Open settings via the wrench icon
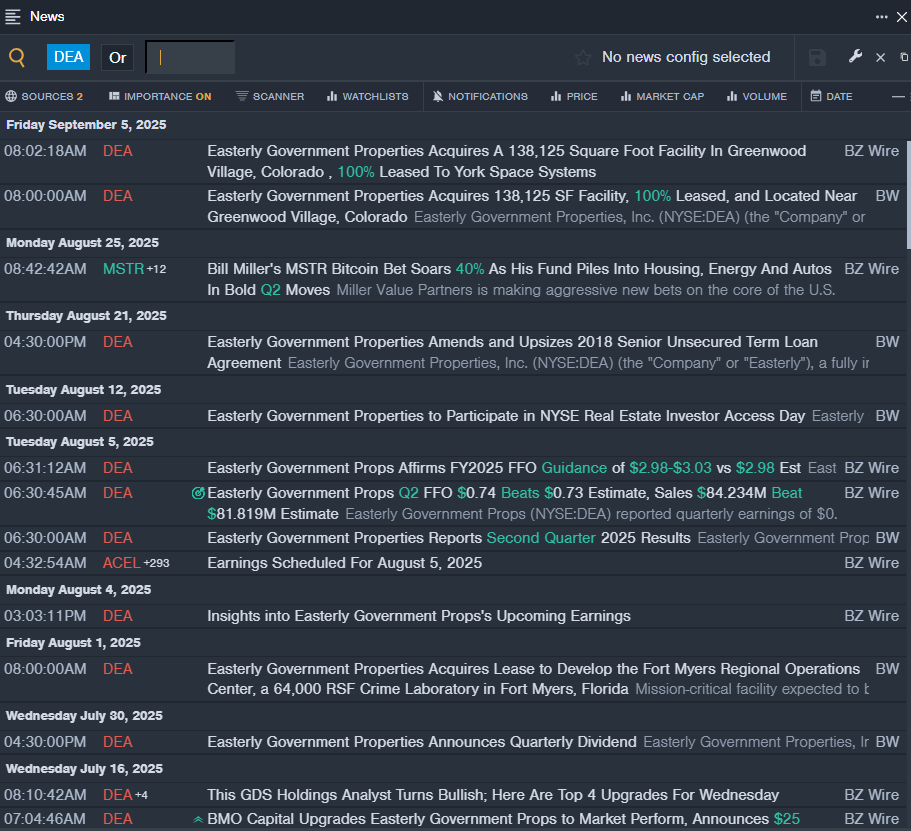 (855, 57)
